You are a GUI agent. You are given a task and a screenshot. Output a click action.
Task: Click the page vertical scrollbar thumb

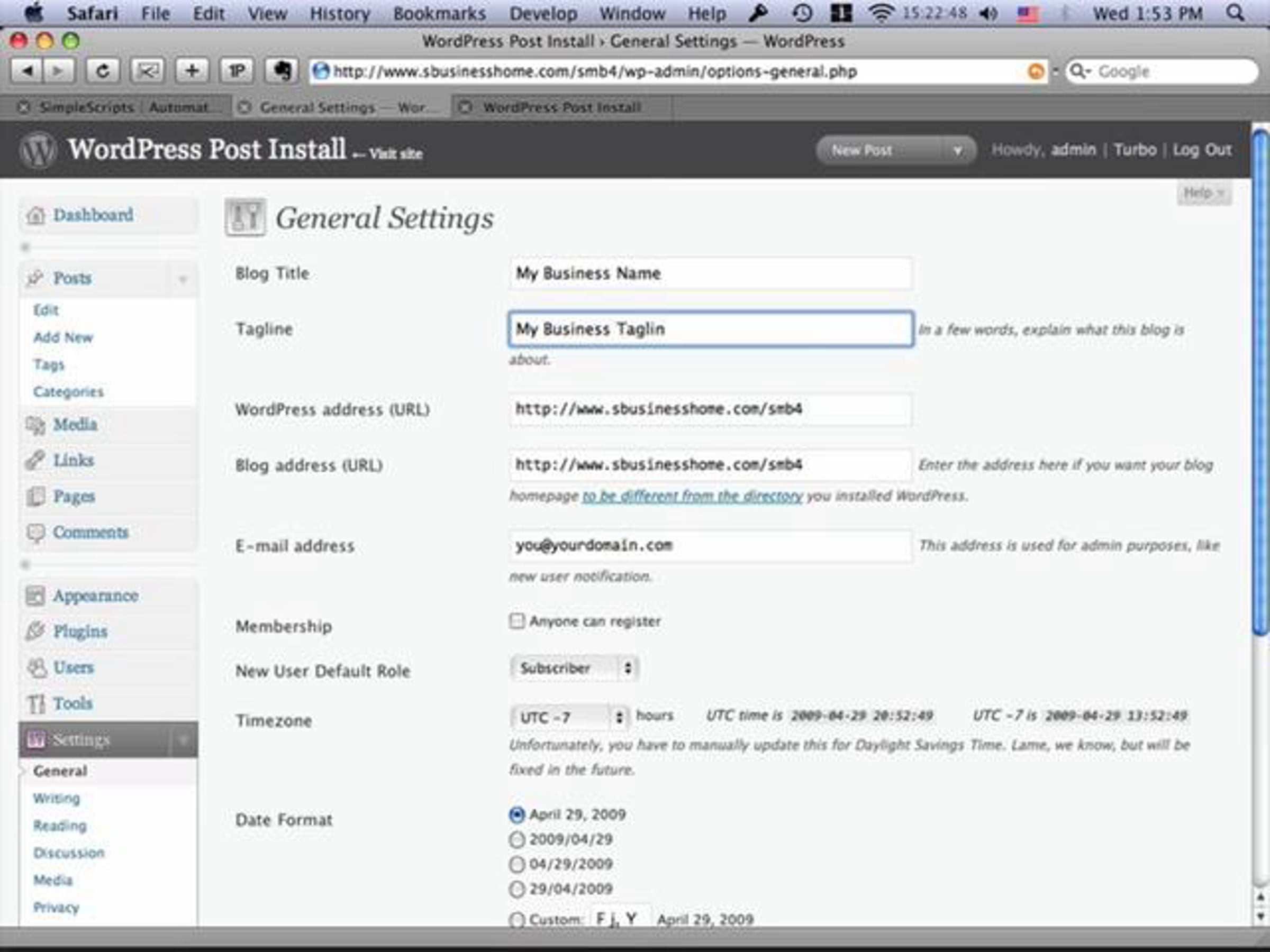[x=1261, y=382]
